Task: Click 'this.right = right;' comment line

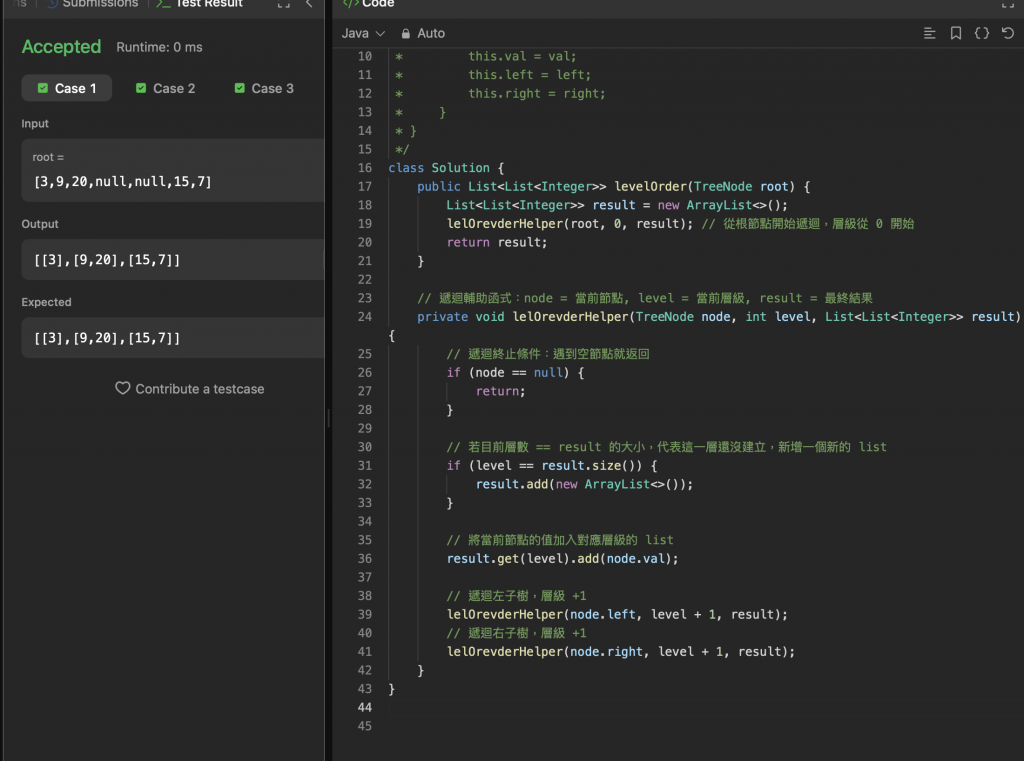Action: (537, 93)
